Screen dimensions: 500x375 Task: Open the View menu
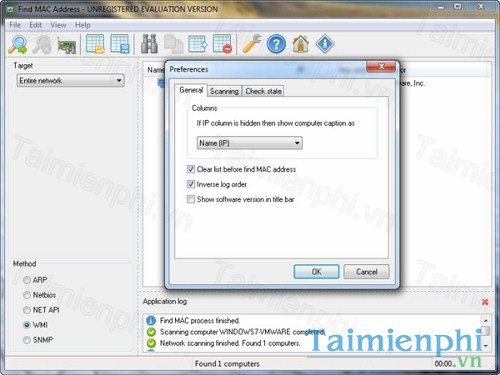[x=58, y=25]
